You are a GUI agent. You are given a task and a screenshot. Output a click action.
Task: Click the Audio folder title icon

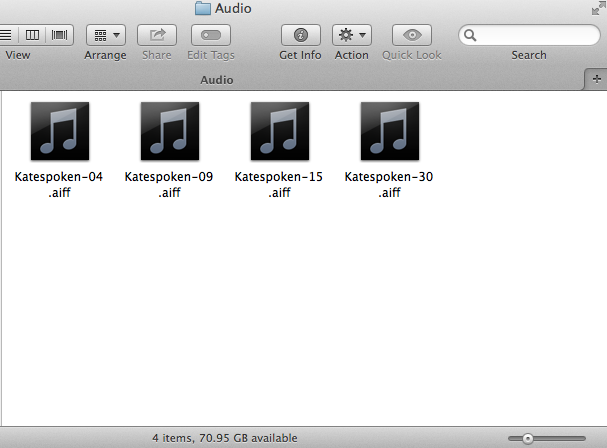203,8
